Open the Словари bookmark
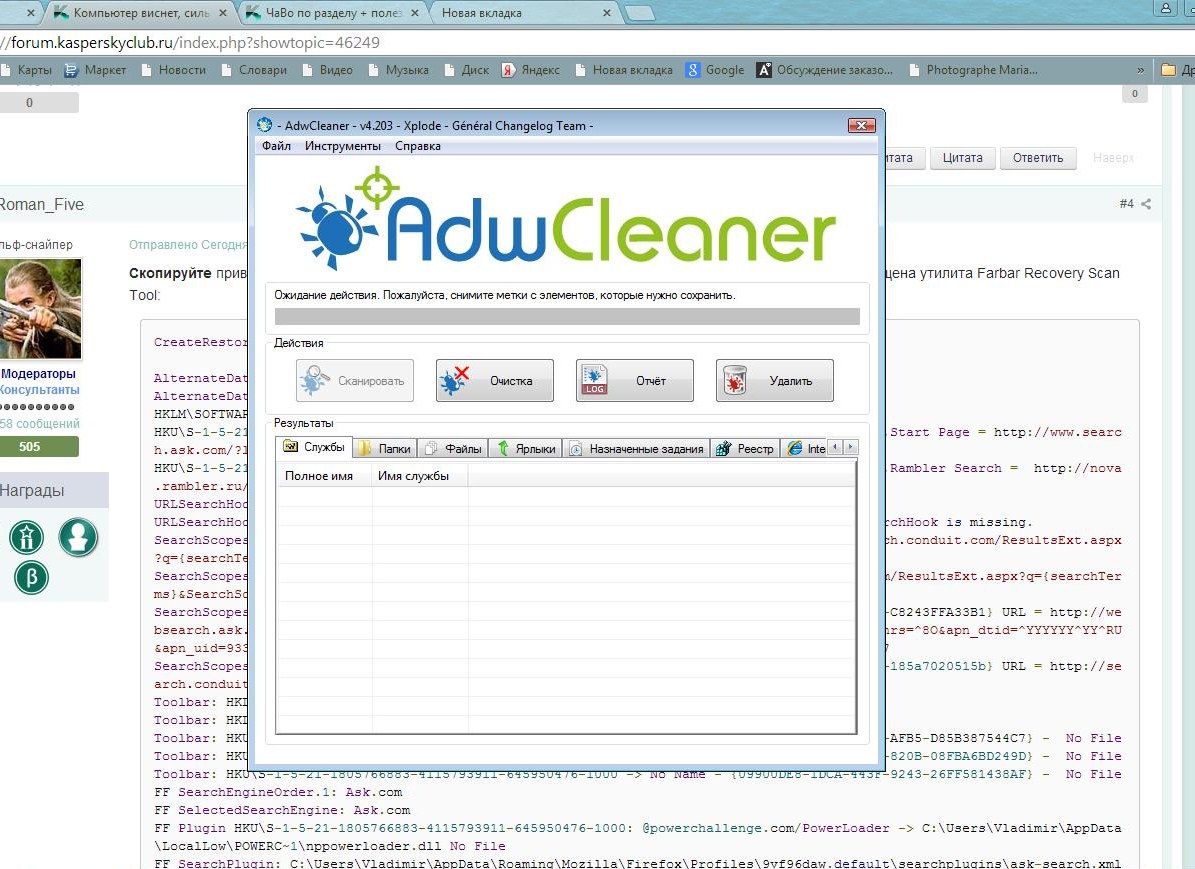 tap(254, 70)
